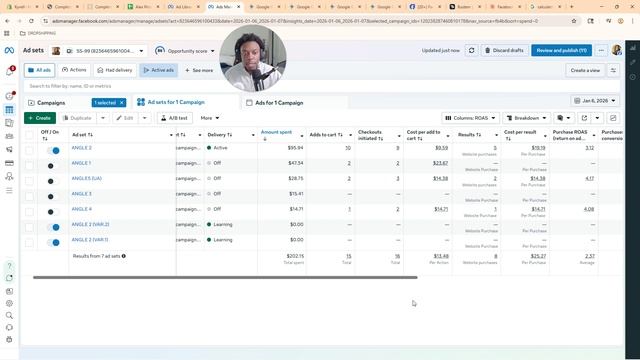Toggle off the ANGLE 2 ad set switch
Viewport: 640px width, 360px height.
(53, 151)
